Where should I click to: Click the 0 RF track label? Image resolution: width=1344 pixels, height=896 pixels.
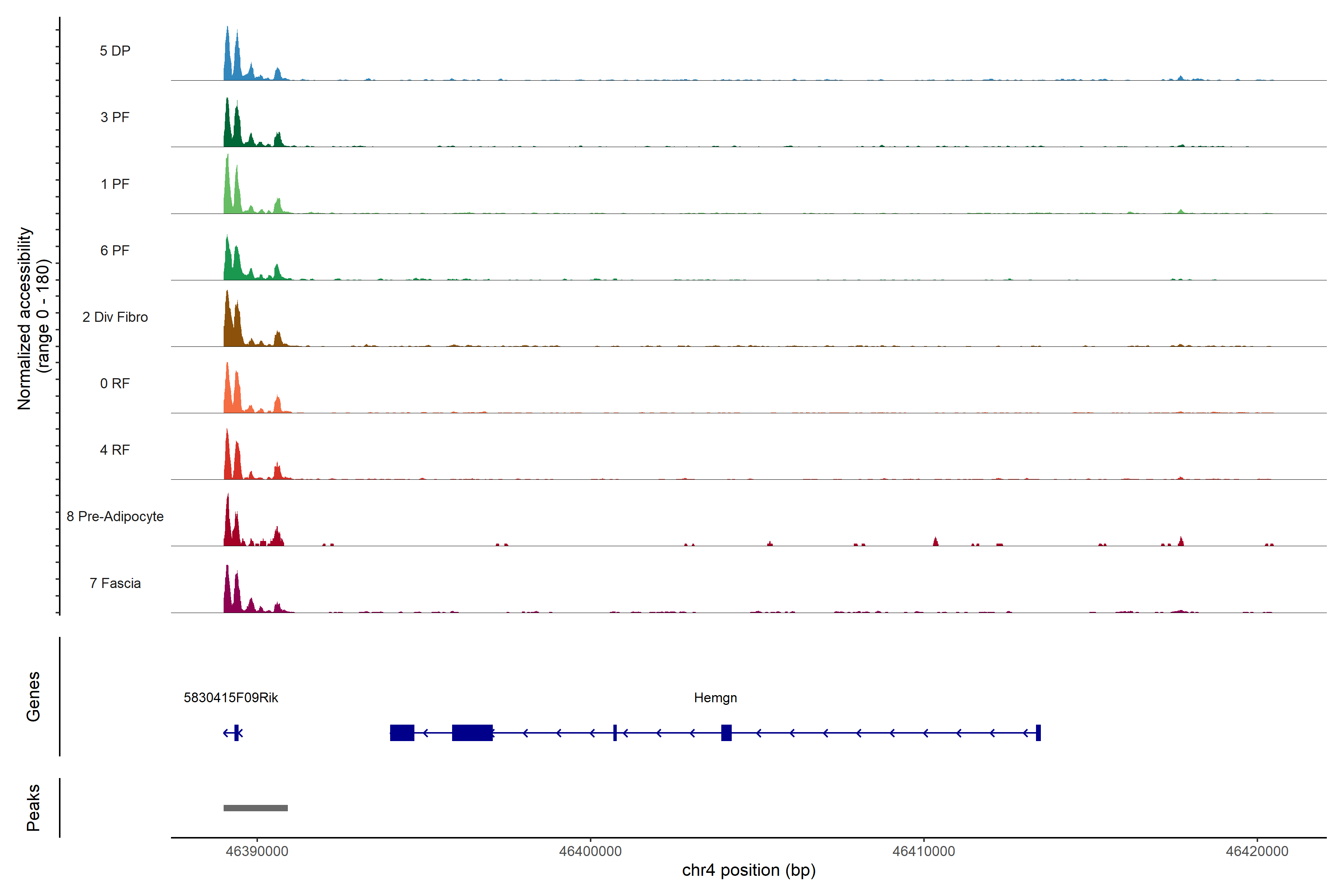click(115, 383)
